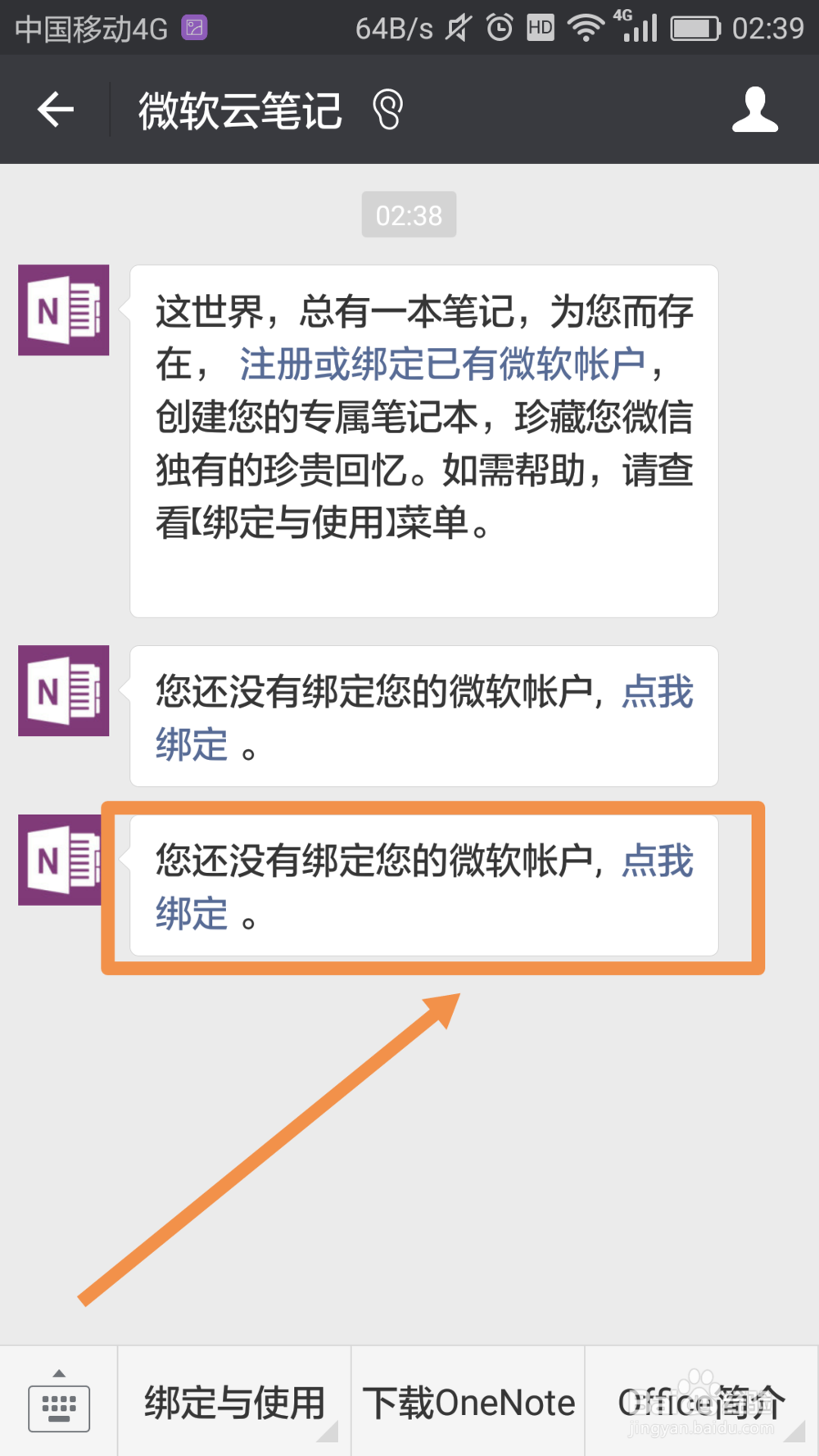Tap the alarm clock status icon
The height and width of the screenshot is (1456, 819).
500,28
